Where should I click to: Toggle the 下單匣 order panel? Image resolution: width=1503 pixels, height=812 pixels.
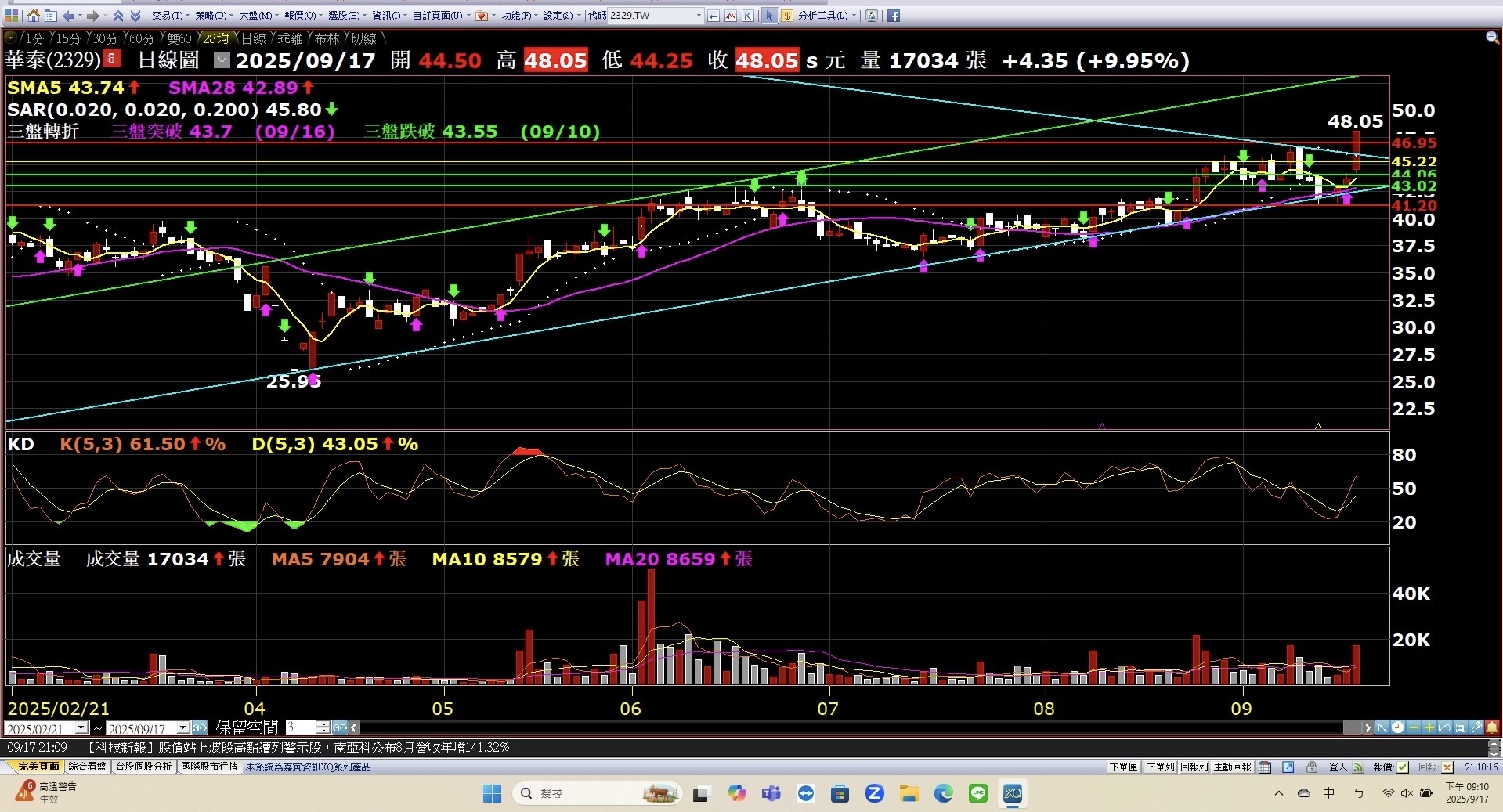1123,767
